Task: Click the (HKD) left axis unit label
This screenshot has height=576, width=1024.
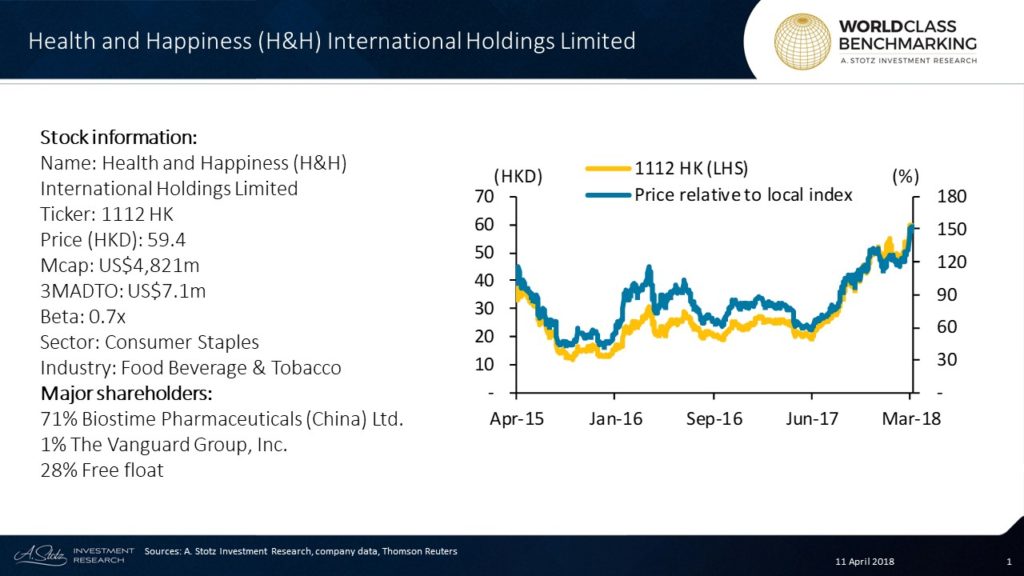Action: (x=518, y=177)
